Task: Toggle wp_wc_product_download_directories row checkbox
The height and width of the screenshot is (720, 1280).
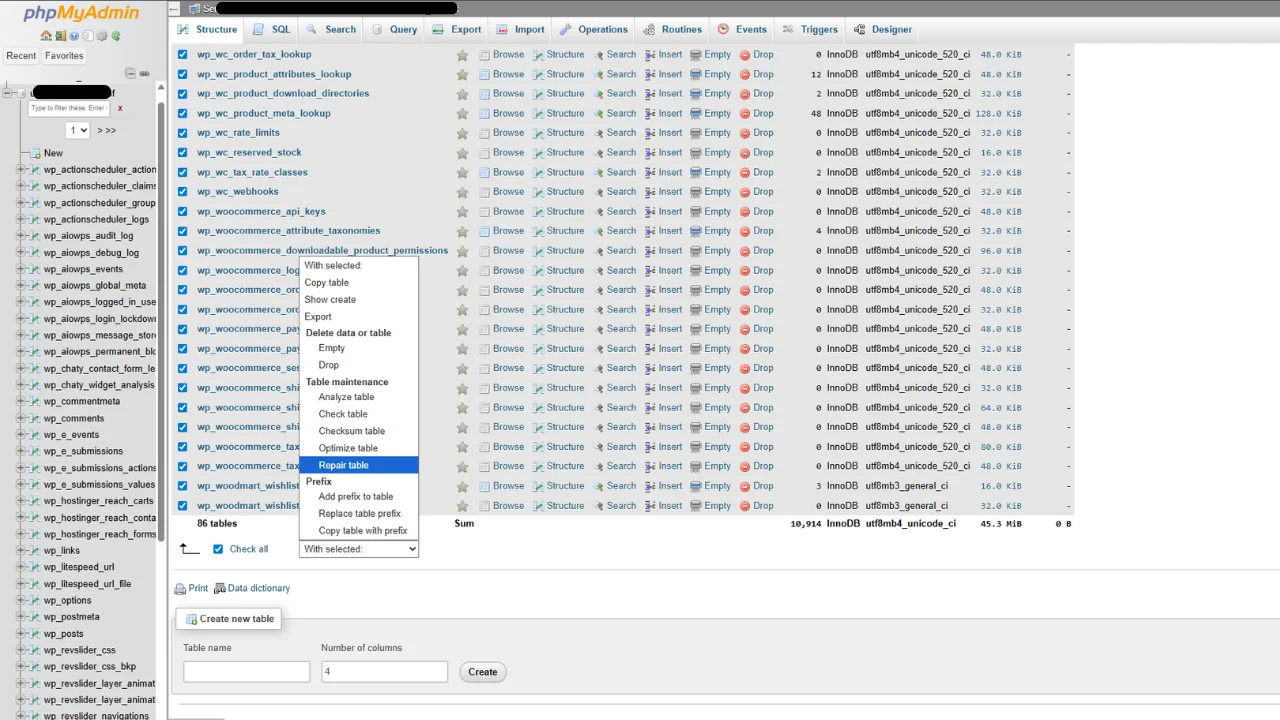Action: coord(182,94)
